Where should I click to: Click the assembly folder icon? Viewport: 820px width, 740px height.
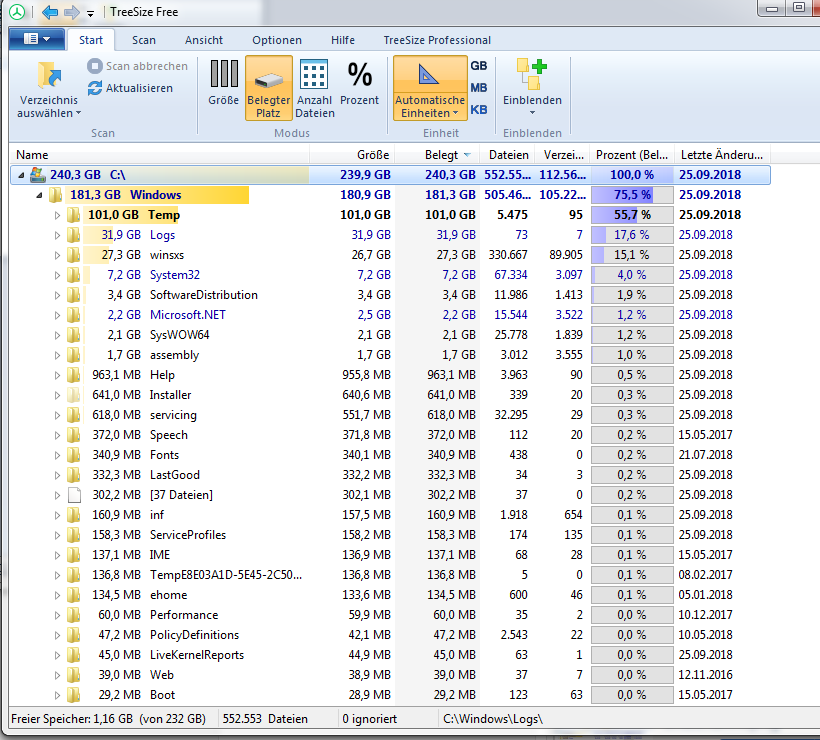74,355
